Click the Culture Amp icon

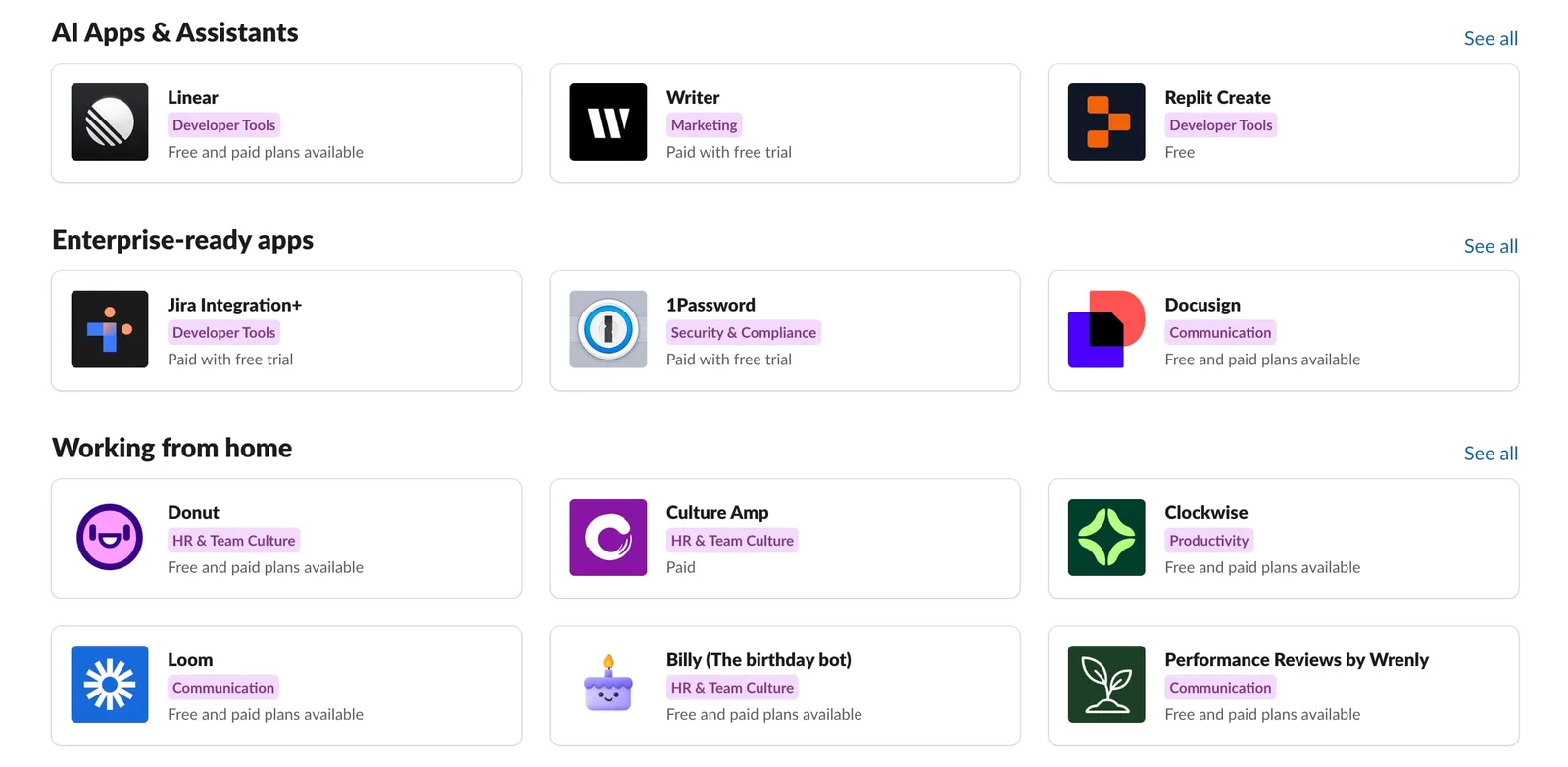point(608,537)
